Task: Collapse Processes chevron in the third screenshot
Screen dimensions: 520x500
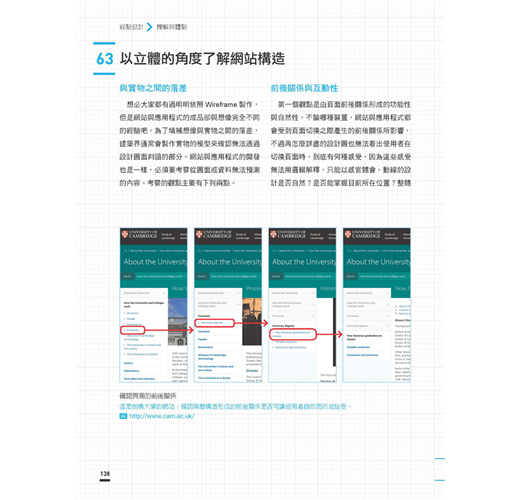Action: (313, 316)
